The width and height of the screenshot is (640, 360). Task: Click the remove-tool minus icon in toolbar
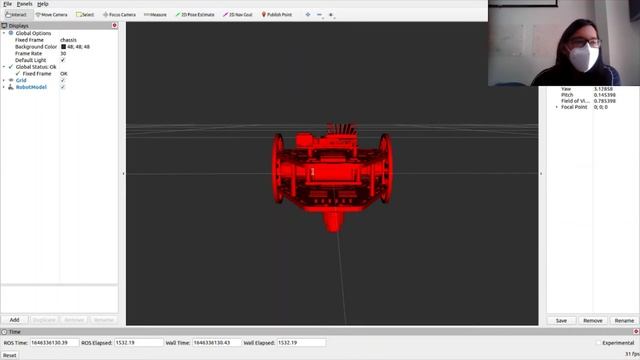coord(319,15)
